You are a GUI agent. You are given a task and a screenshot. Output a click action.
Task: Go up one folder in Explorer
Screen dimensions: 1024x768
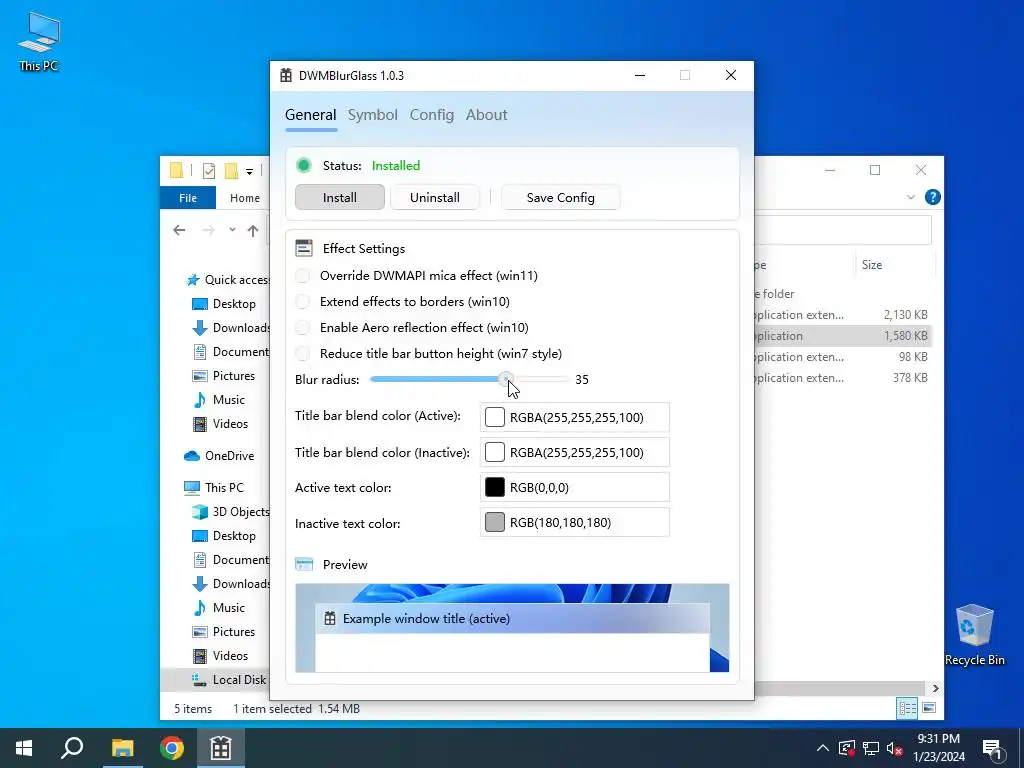(253, 230)
